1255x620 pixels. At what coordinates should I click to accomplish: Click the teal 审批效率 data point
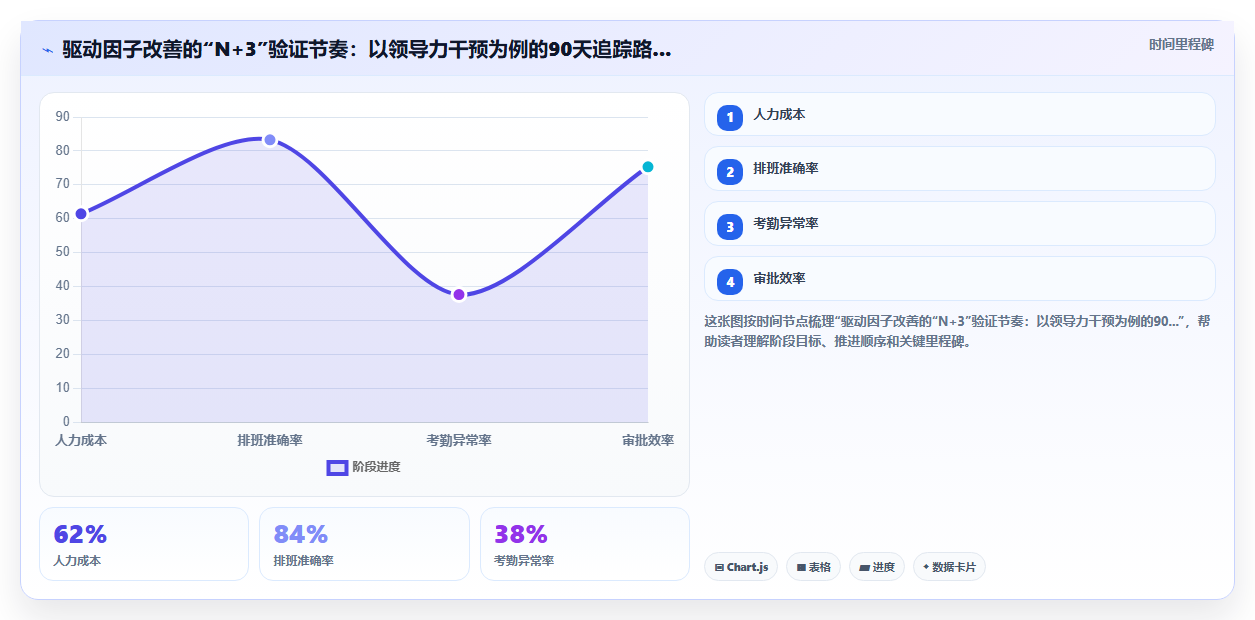(648, 167)
